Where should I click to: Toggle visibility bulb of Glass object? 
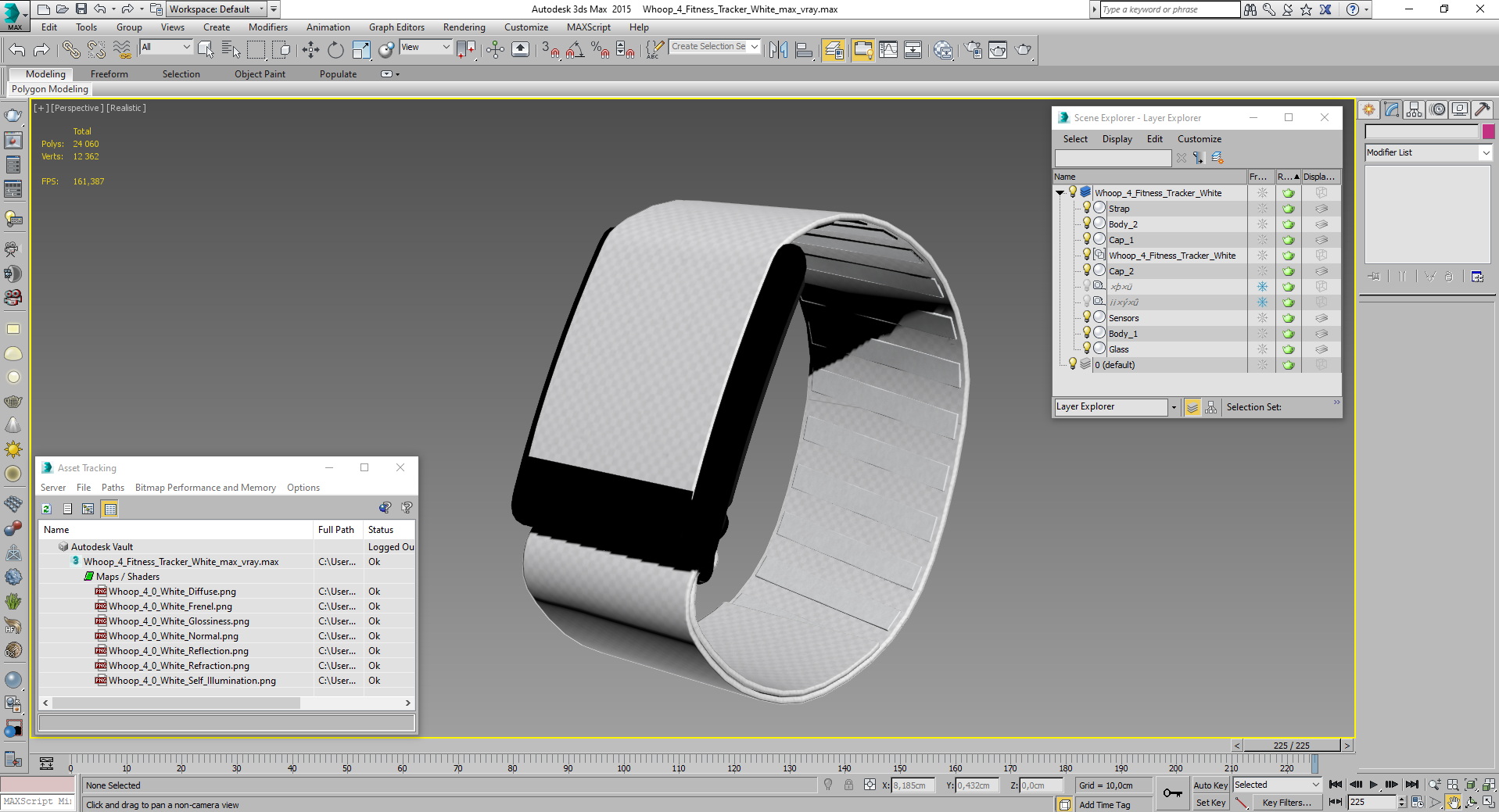coord(1086,349)
